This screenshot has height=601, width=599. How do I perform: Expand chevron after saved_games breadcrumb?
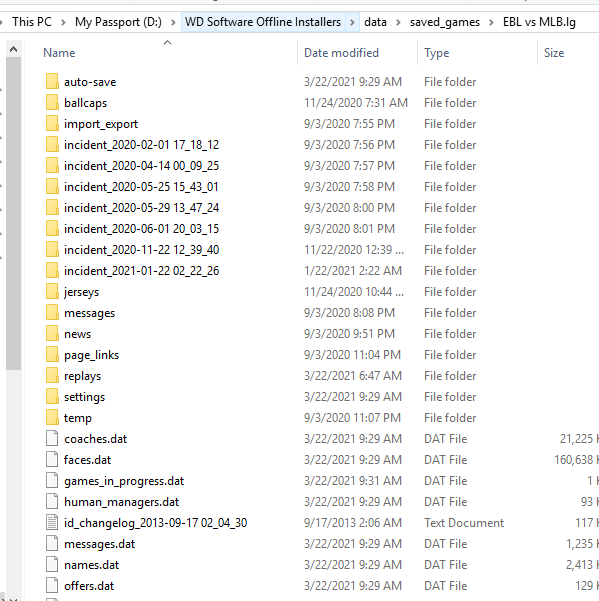[491, 22]
